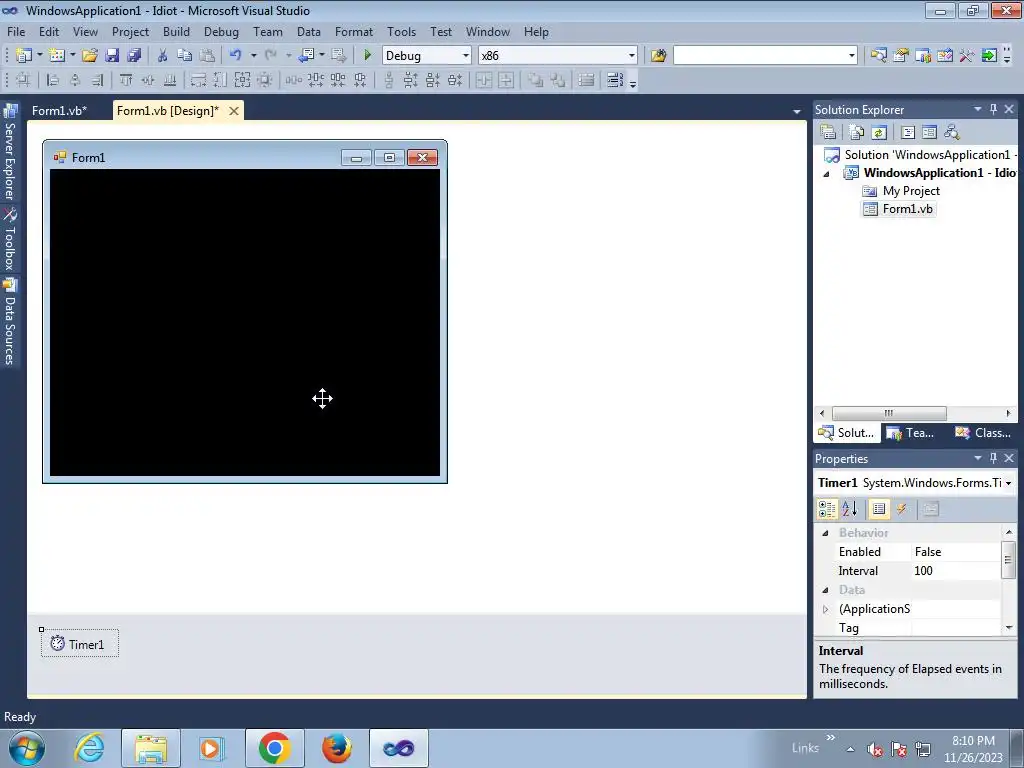Viewport: 1024px width, 768px height.
Task: Click the Align Lefts layout icon
Action: (x=53, y=80)
